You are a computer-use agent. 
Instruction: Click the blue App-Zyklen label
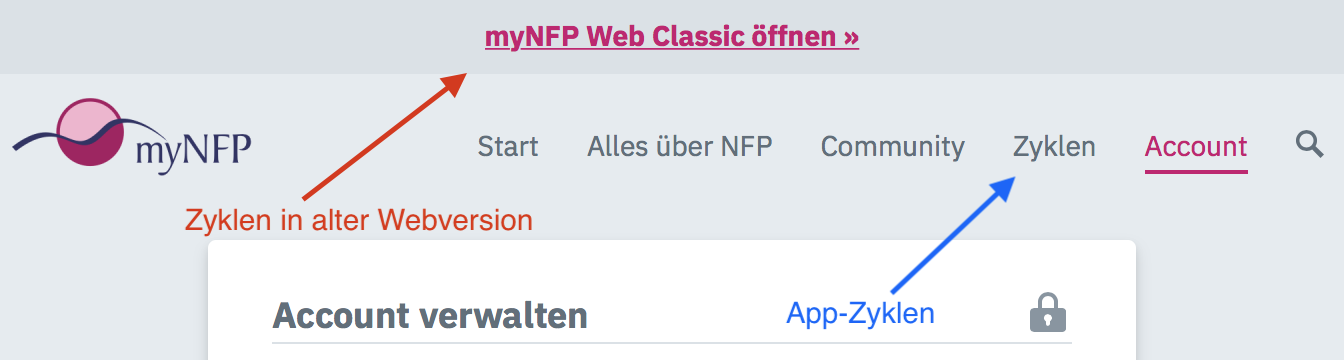[861, 314]
